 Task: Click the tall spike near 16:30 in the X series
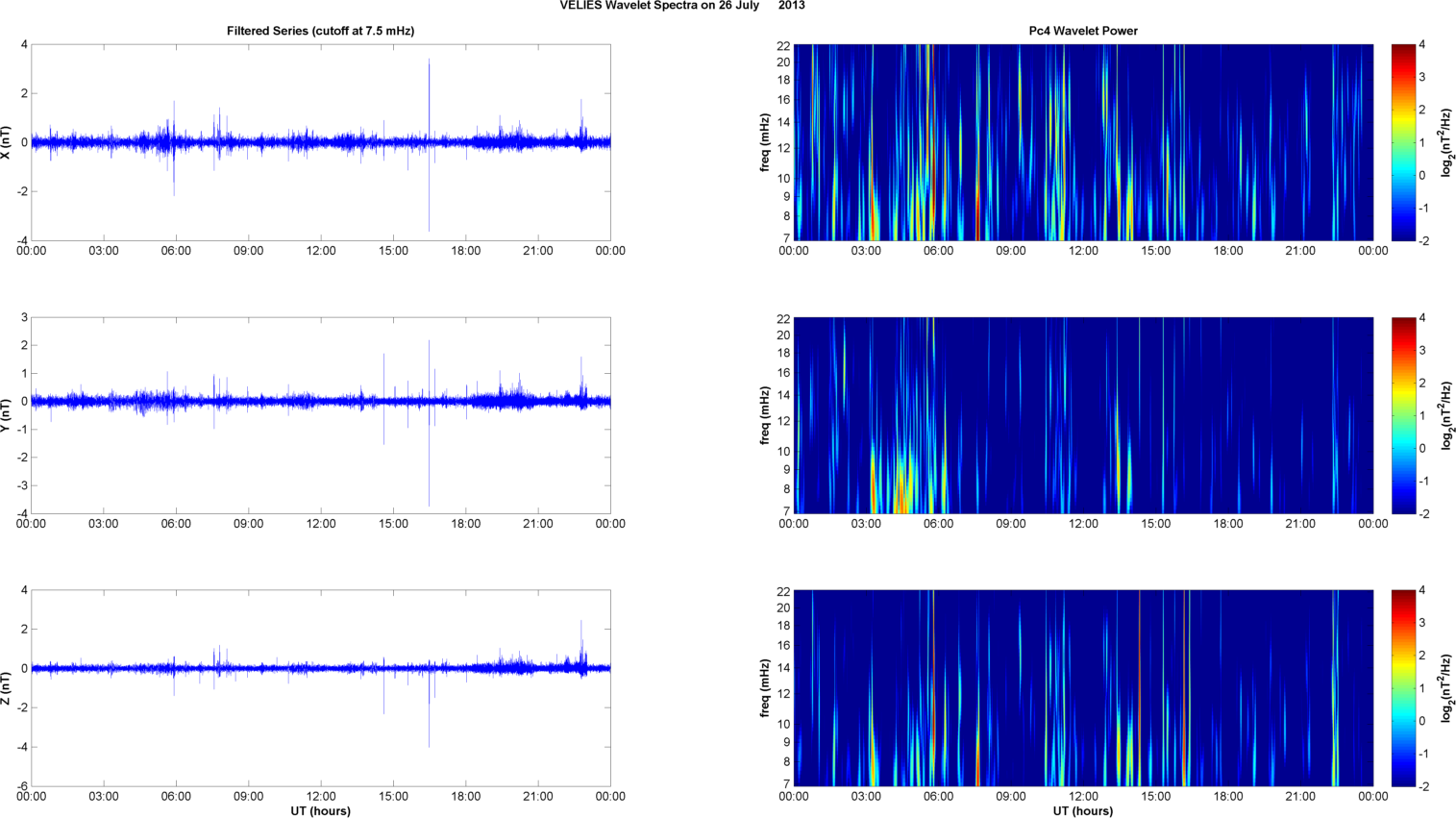[x=429, y=144]
